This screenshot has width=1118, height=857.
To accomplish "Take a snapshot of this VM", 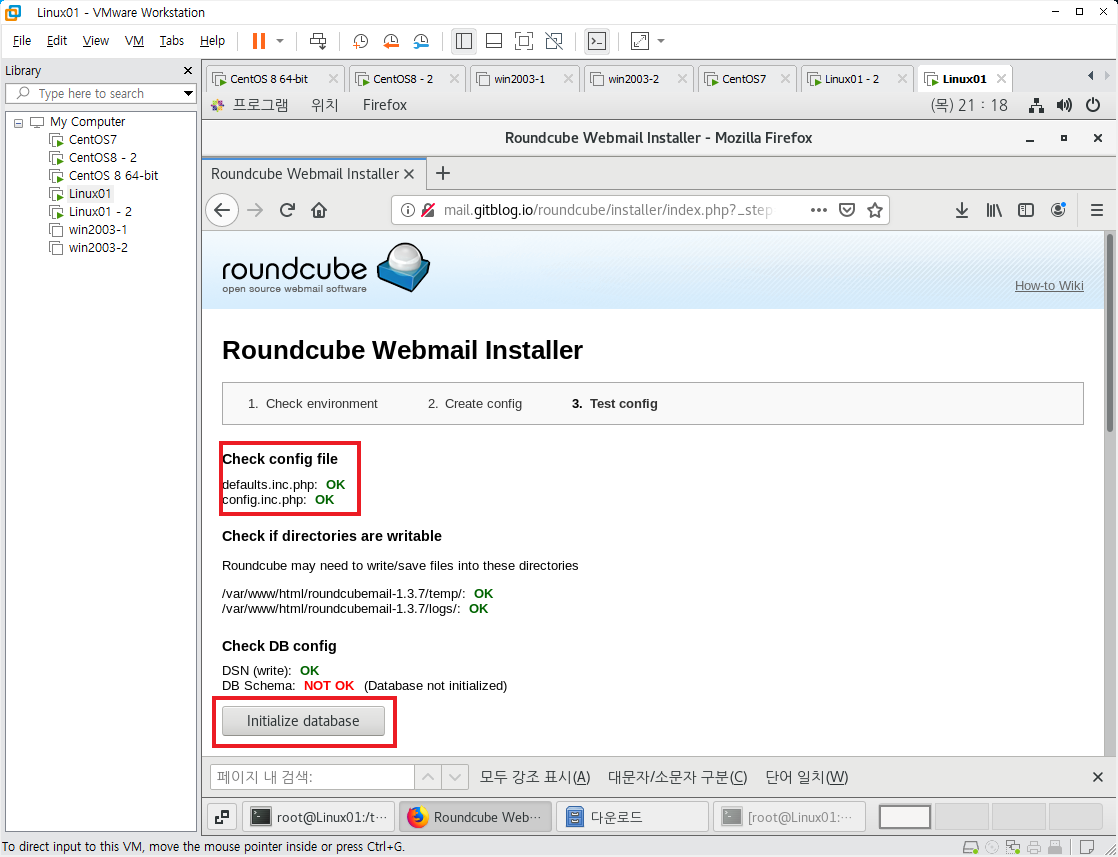I will pyautogui.click(x=360, y=41).
